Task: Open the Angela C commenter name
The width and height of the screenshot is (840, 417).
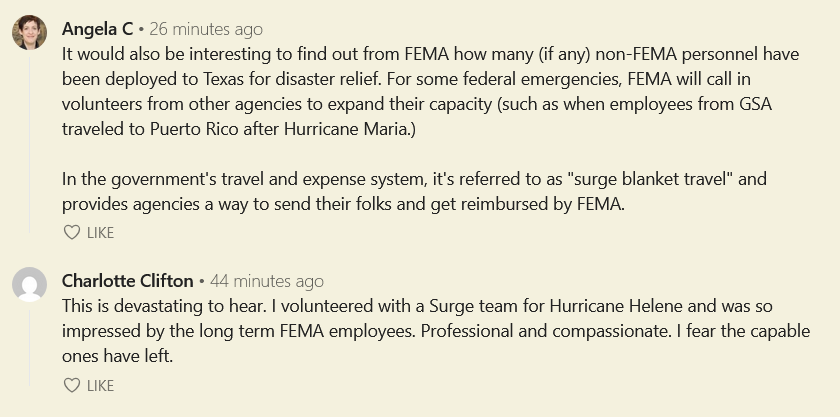Action: pos(98,29)
